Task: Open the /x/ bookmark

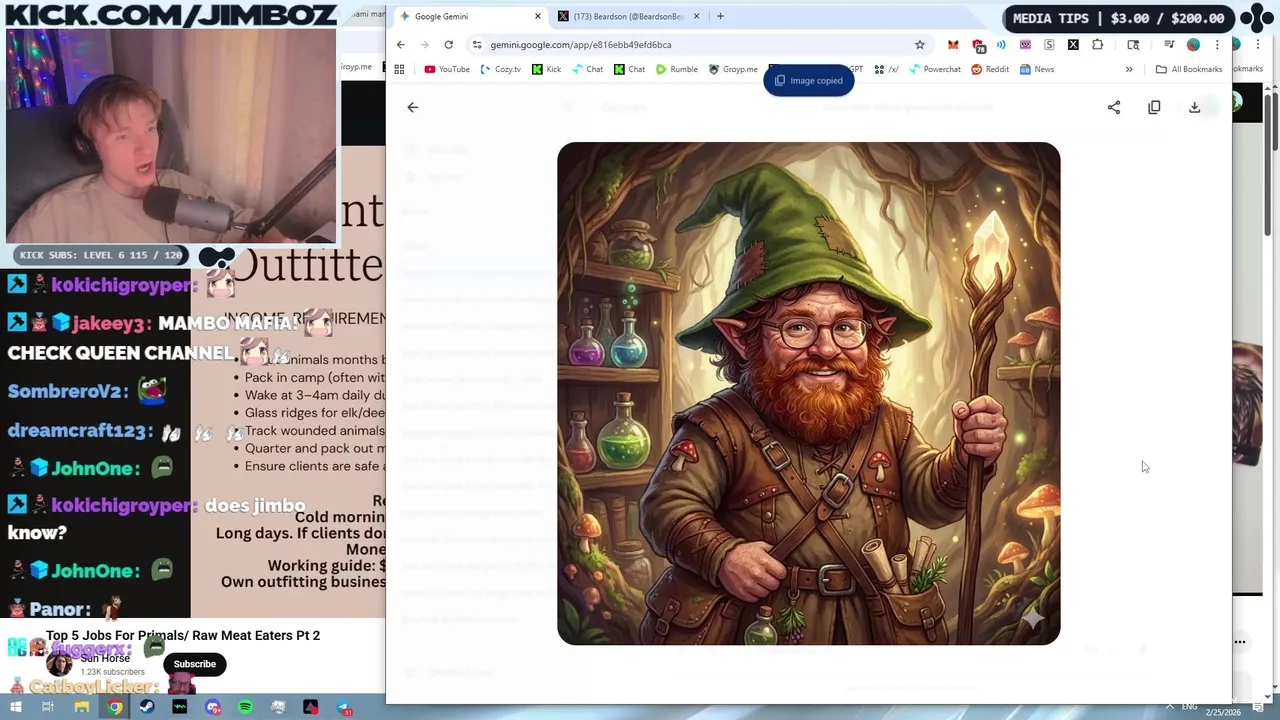Action: [886, 69]
